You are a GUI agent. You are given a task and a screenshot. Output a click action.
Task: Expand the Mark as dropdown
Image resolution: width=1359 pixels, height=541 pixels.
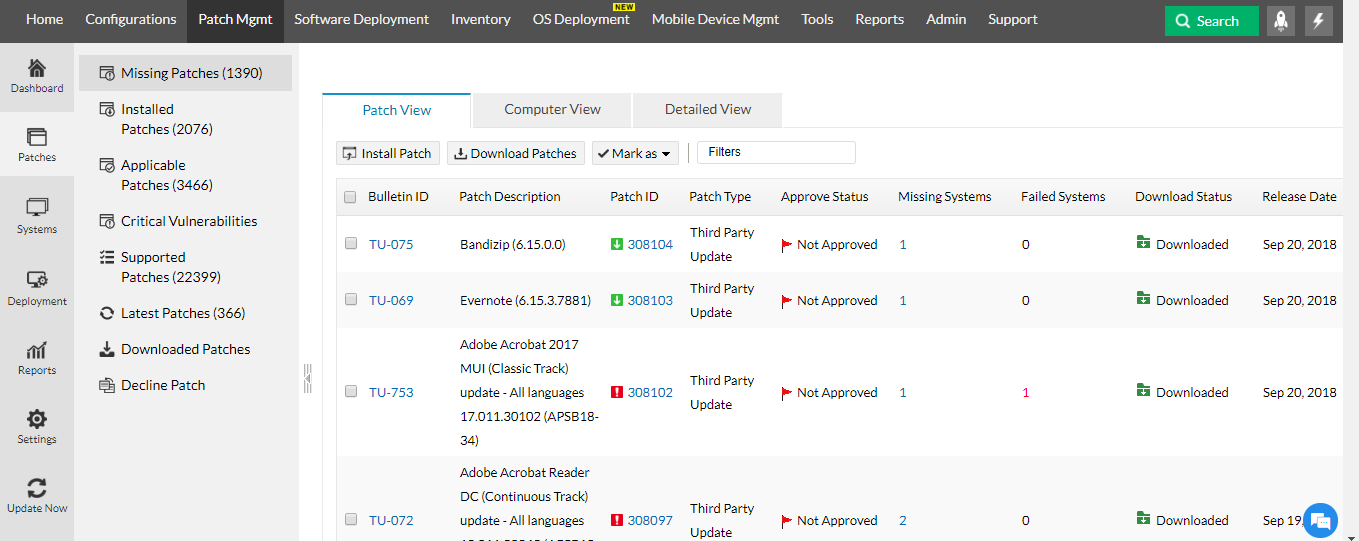pyautogui.click(x=635, y=153)
